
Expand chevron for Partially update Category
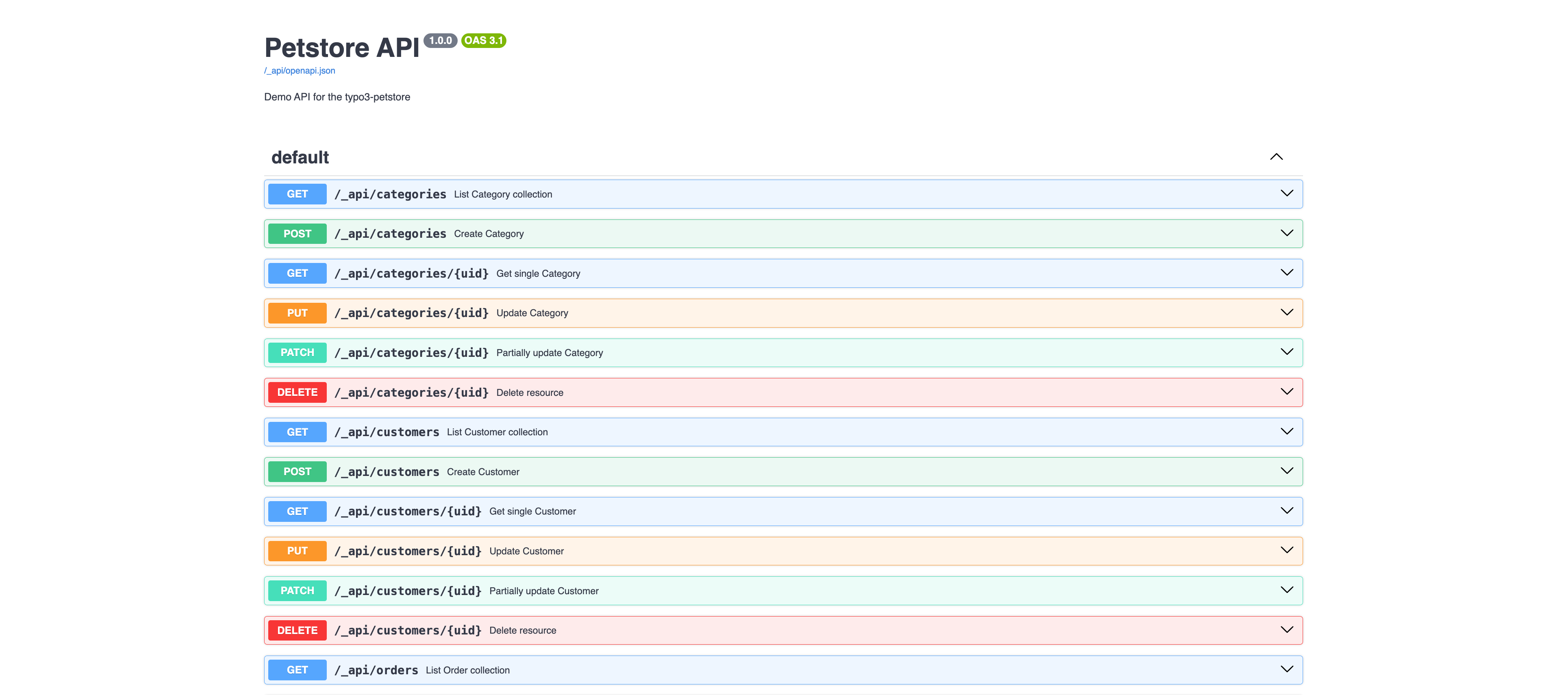click(1287, 352)
